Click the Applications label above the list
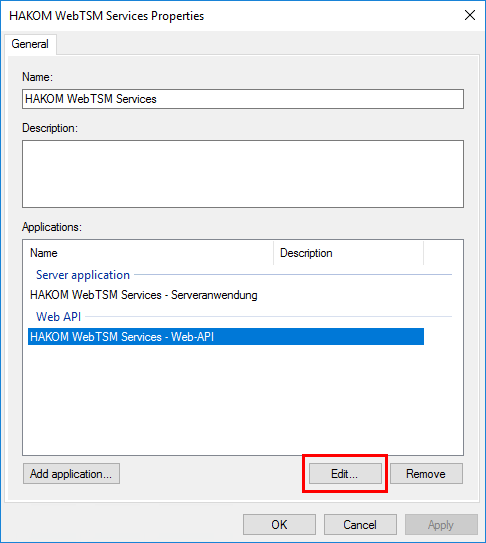This screenshot has width=486, height=543. 52,227
